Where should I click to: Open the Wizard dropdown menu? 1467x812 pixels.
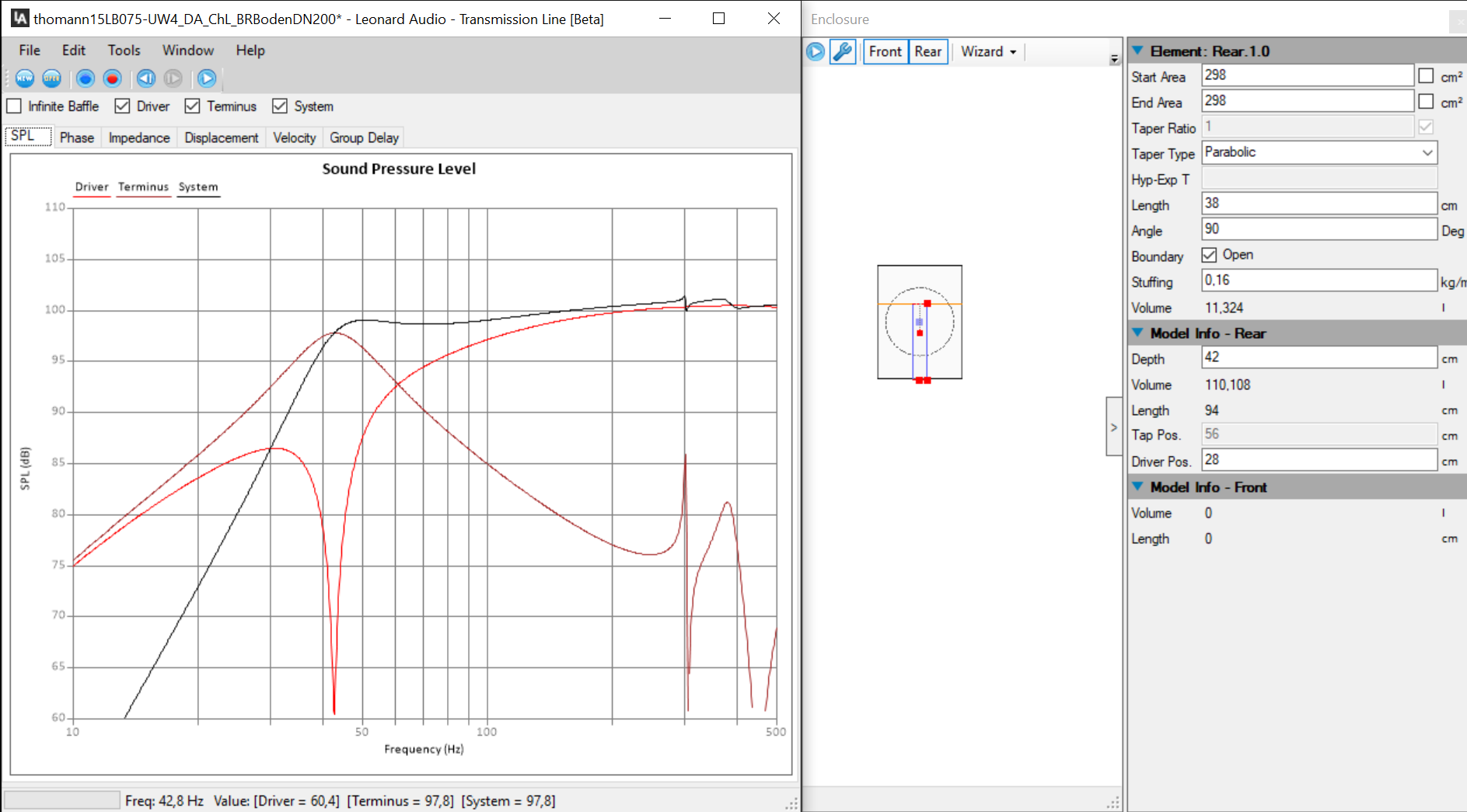988,52
